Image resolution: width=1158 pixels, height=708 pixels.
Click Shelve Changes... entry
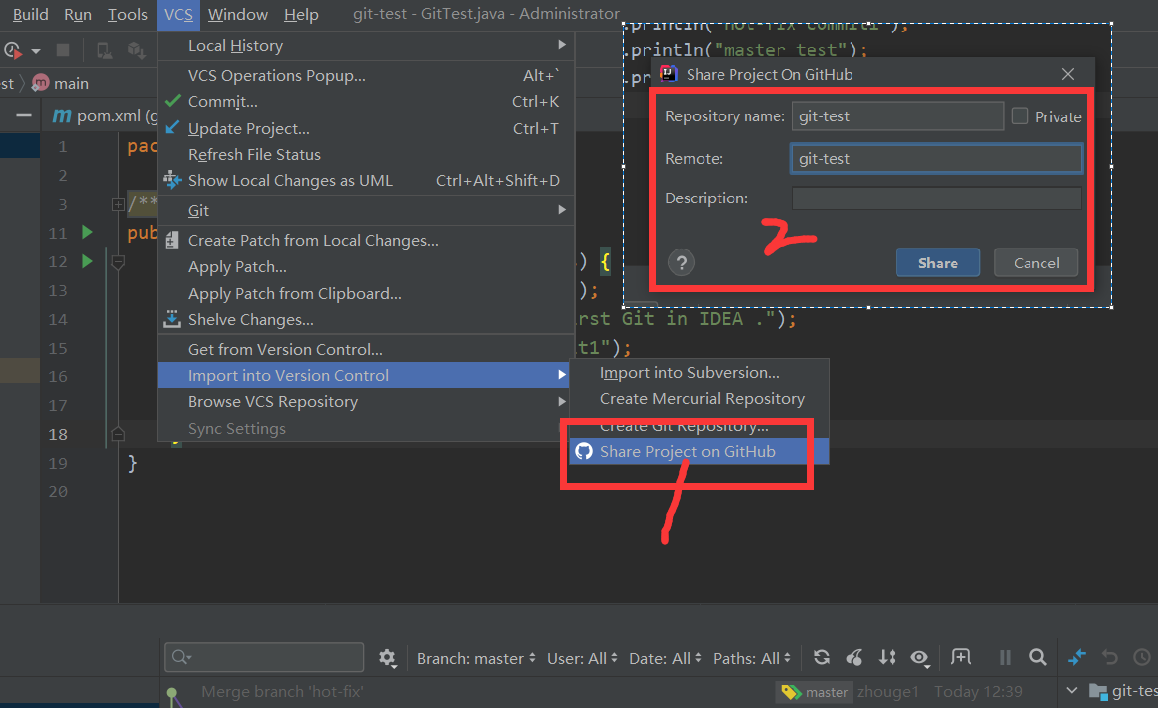366,320
